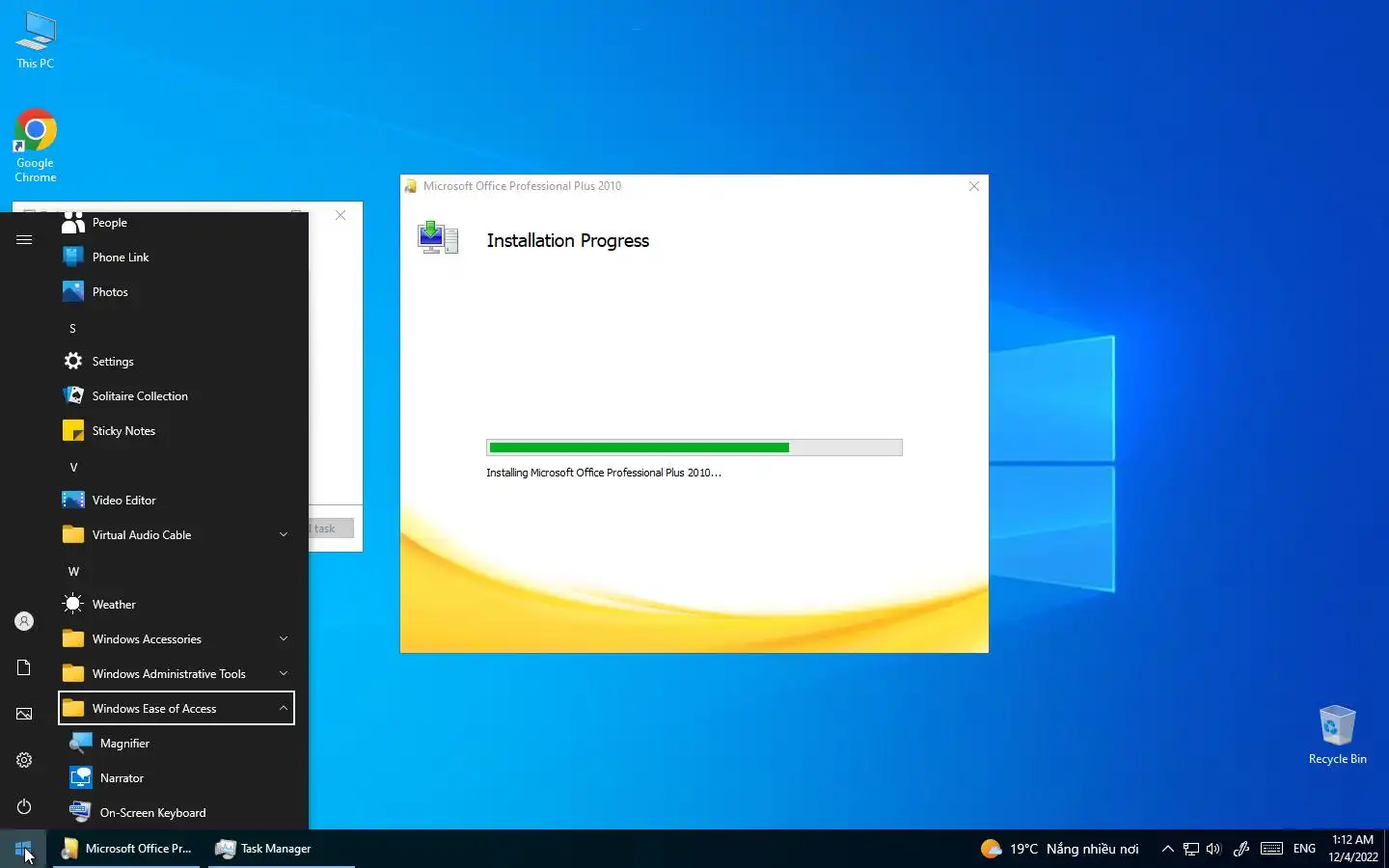Expand Virtual Audio Cable folder
Image resolution: width=1389 pixels, height=868 pixels.
tap(177, 535)
